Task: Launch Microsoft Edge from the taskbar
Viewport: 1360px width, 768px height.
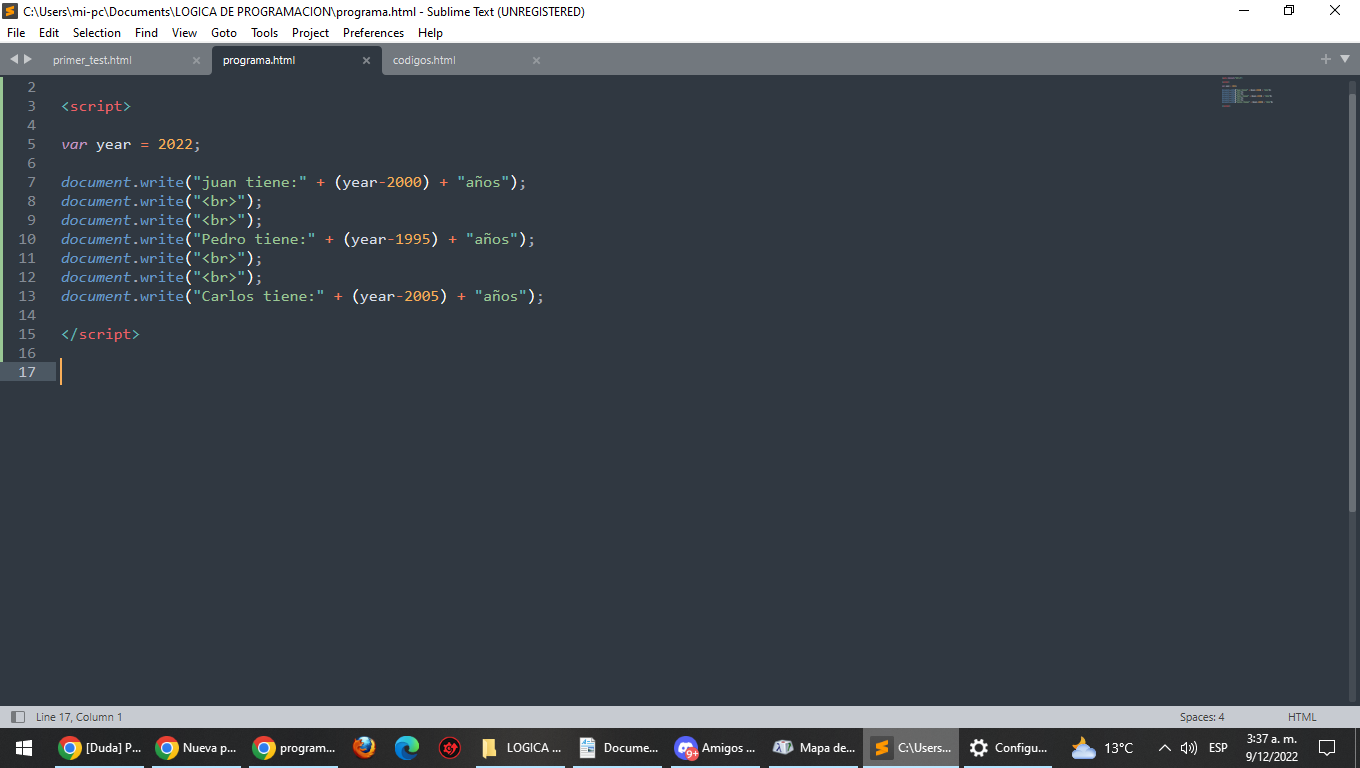Action: point(407,748)
